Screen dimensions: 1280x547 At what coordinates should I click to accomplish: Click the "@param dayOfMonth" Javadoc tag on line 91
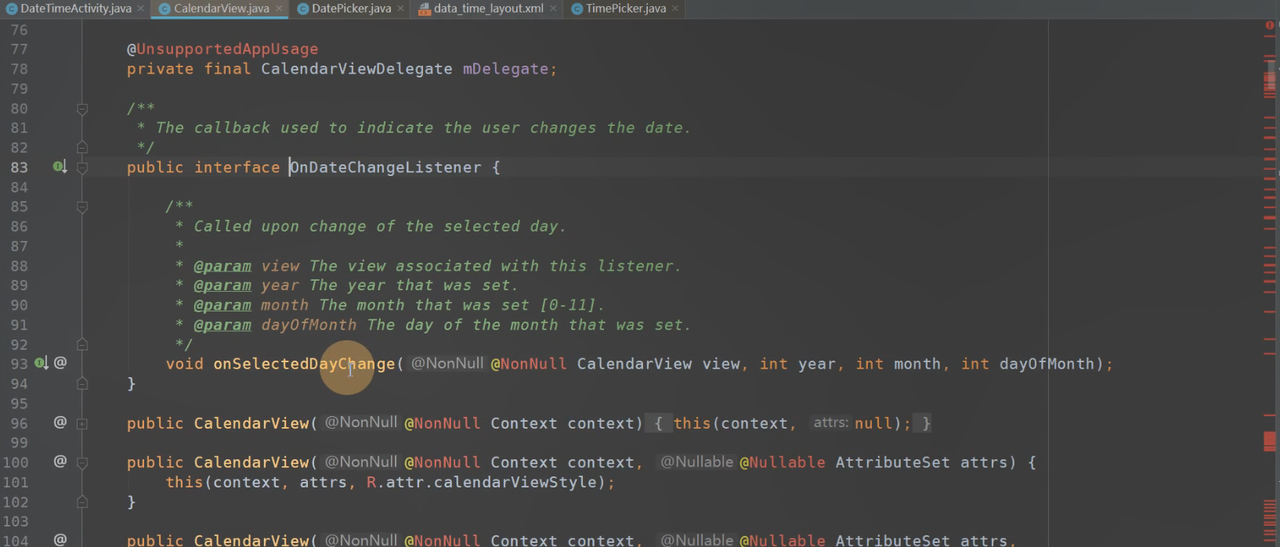(x=275, y=325)
